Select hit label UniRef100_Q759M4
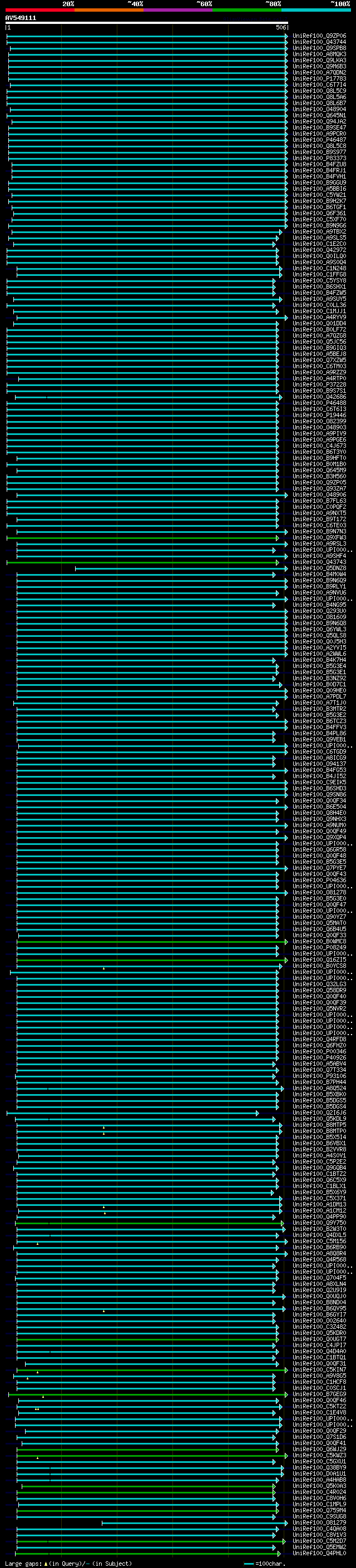 pos(319,1510)
